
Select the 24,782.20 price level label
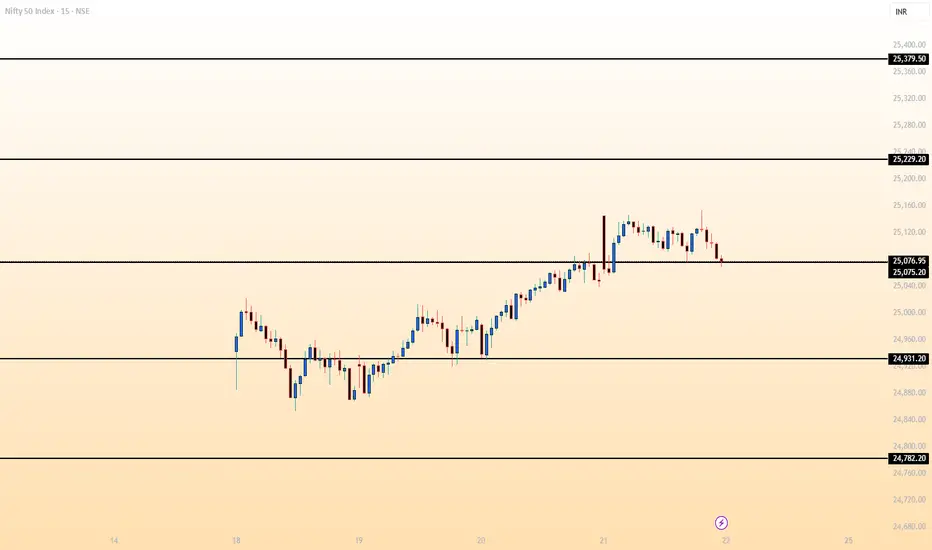tap(908, 458)
